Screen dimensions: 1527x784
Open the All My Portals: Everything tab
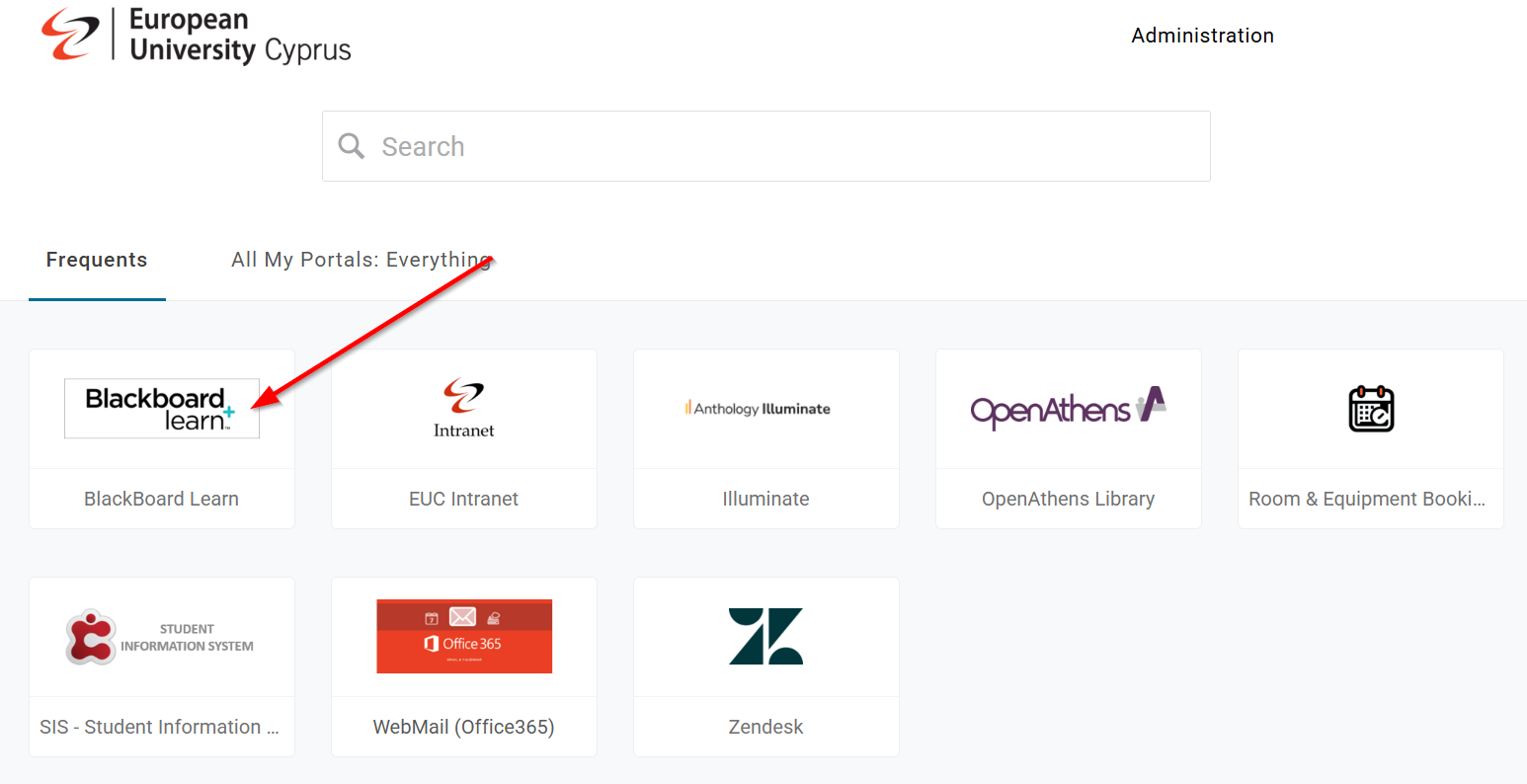tap(361, 260)
